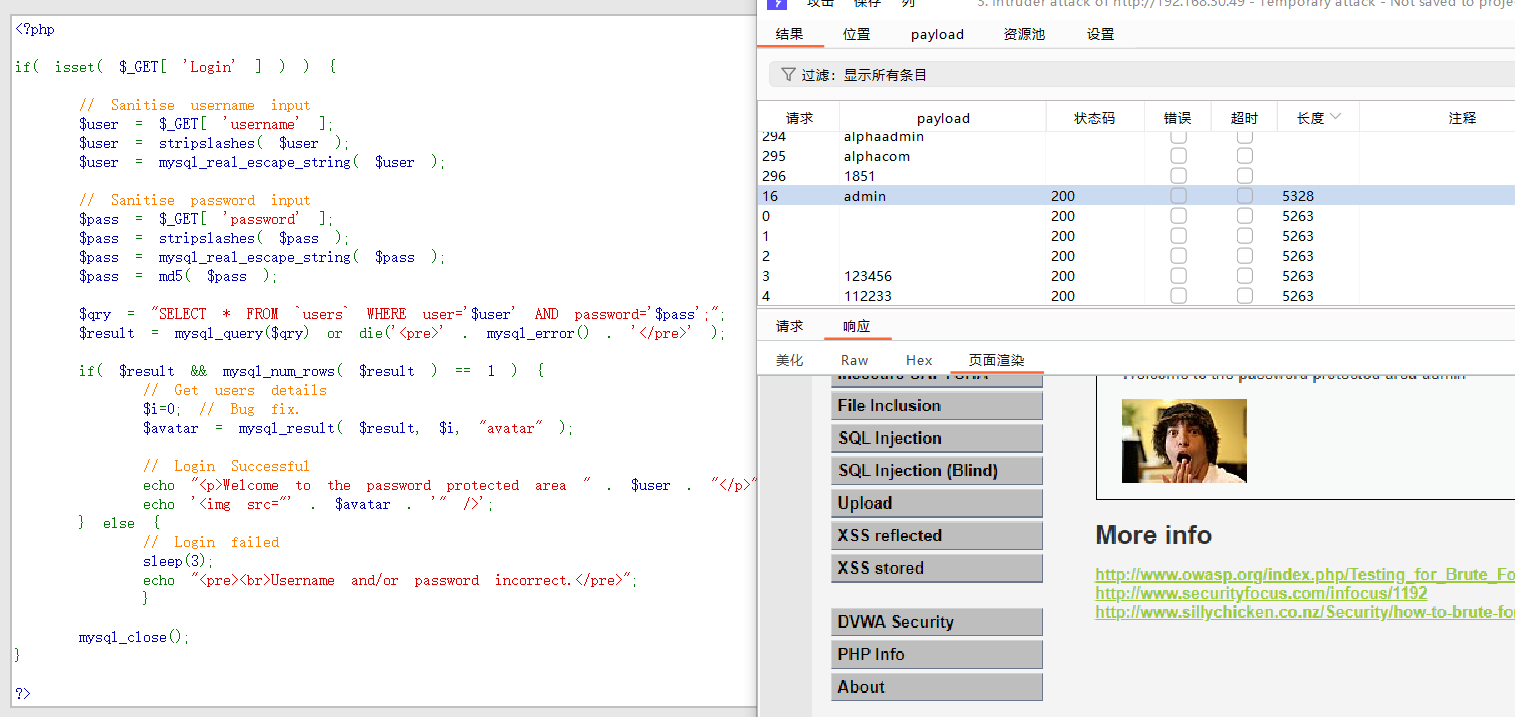Viewport: 1515px width, 717px height.
Task: Toggle the 错误 checkbox in 112233 row
Action: point(1179,296)
